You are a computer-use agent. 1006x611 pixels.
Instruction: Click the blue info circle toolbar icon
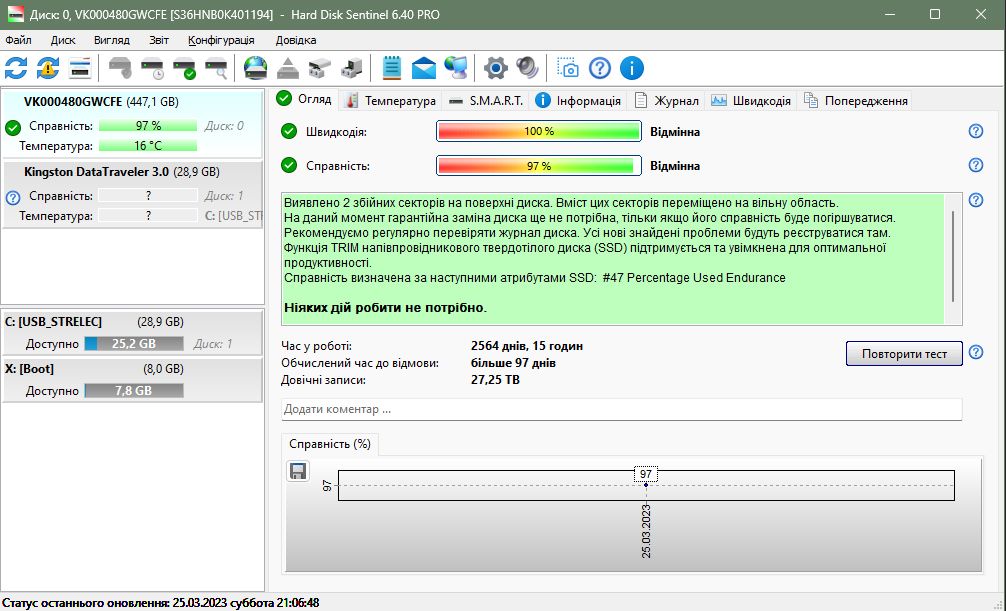(x=632, y=68)
